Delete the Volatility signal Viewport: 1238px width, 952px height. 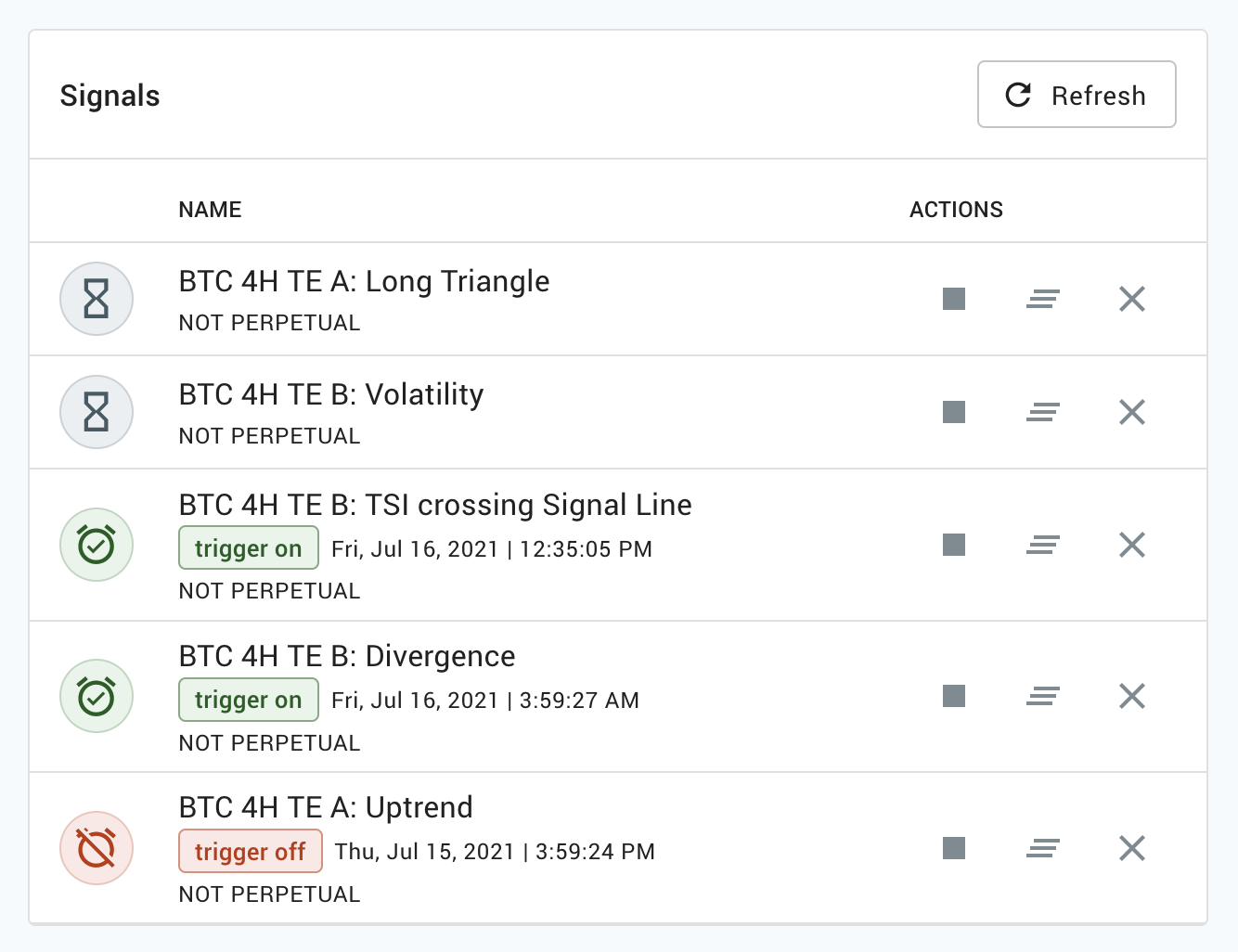1132,412
